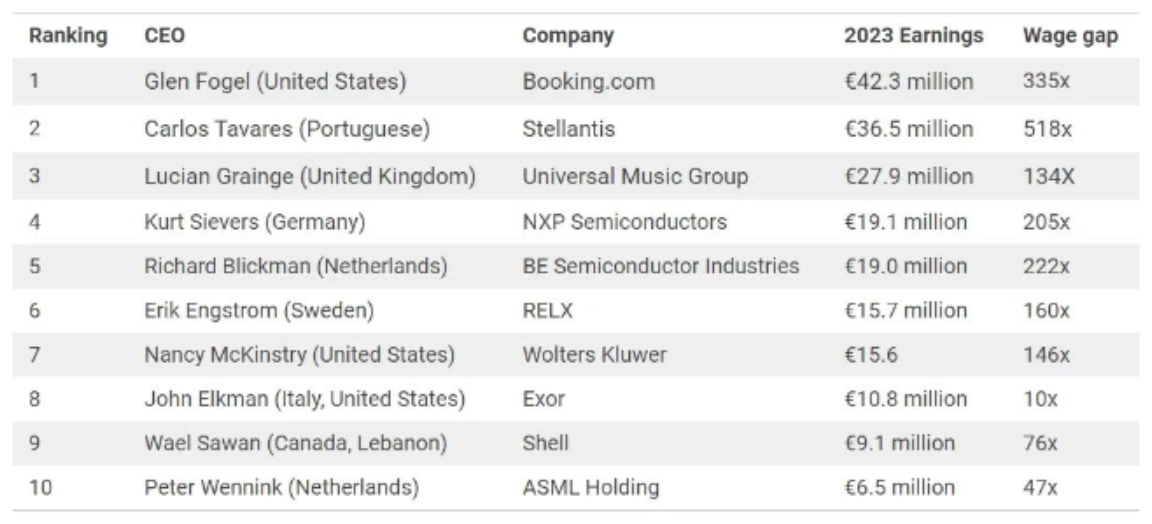This screenshot has height=524, width=1152.
Task: Select the Booking.com company cell
Action: point(588,82)
